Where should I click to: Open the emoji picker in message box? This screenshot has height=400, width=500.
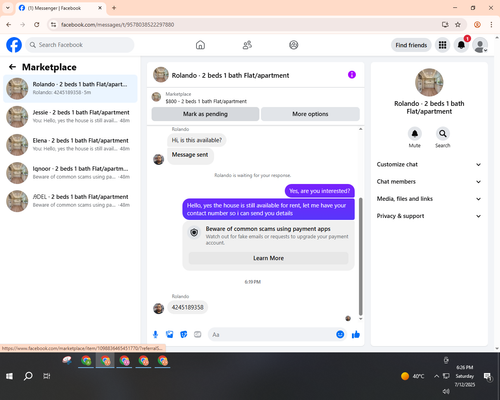click(340, 334)
